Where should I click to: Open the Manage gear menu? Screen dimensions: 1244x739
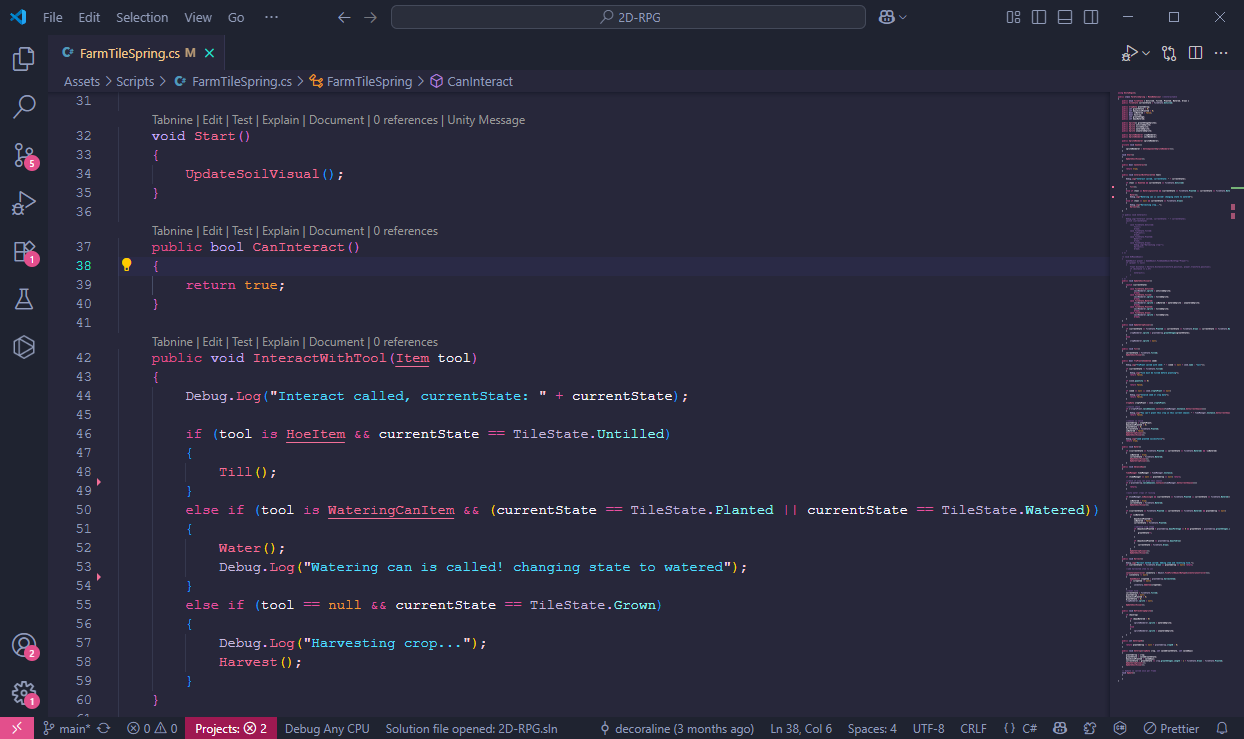(x=24, y=693)
